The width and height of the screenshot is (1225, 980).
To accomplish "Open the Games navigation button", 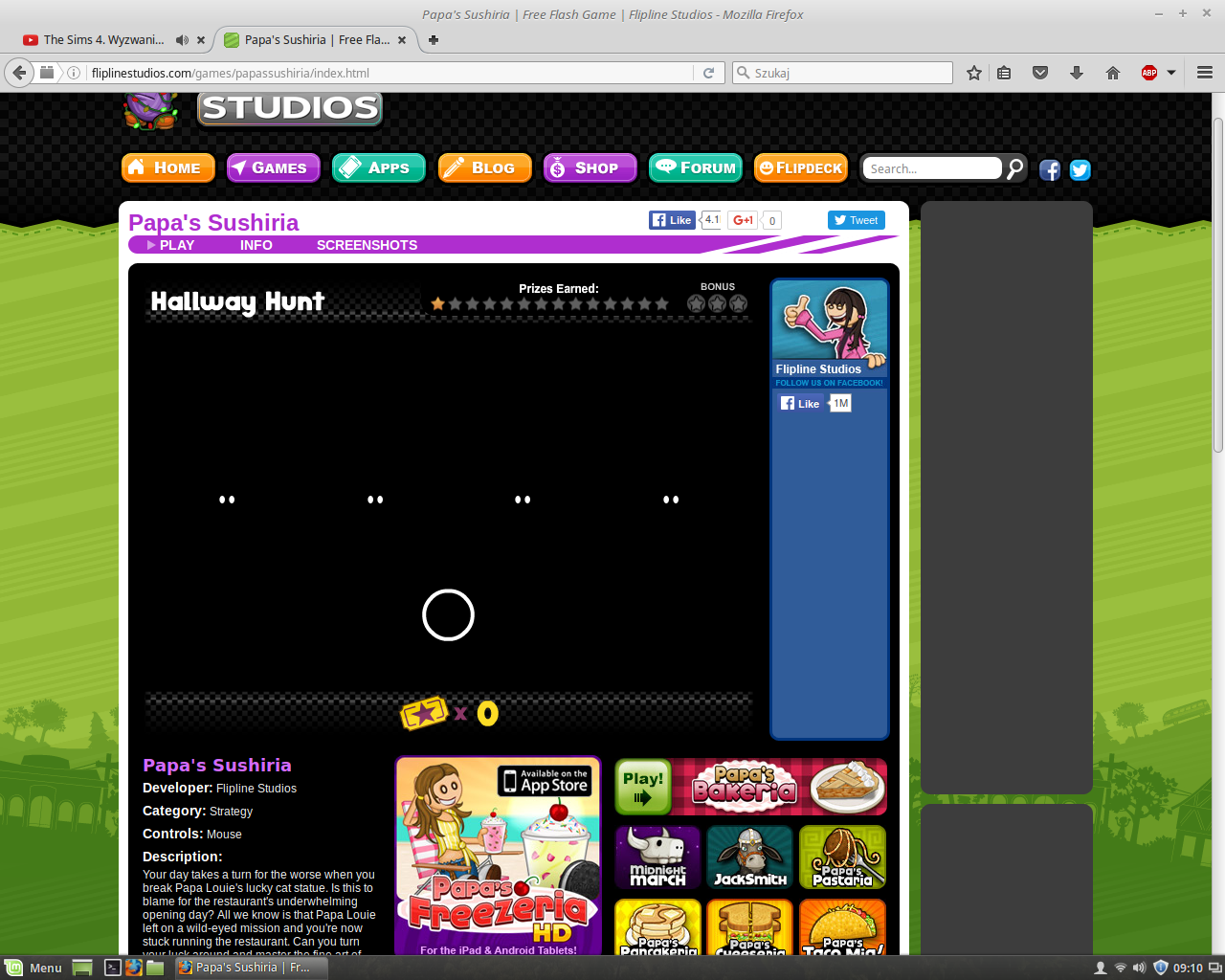I will pyautogui.click(x=274, y=167).
